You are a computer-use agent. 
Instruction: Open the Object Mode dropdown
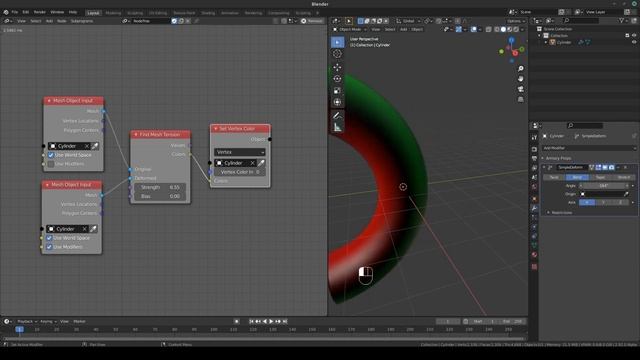point(349,29)
